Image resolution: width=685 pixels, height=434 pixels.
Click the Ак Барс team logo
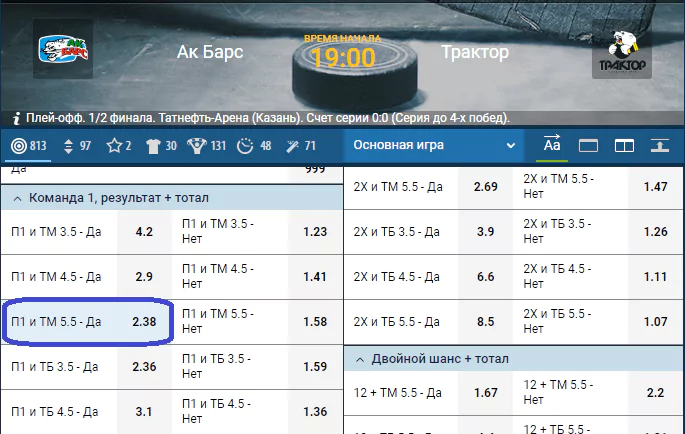[x=63, y=49]
